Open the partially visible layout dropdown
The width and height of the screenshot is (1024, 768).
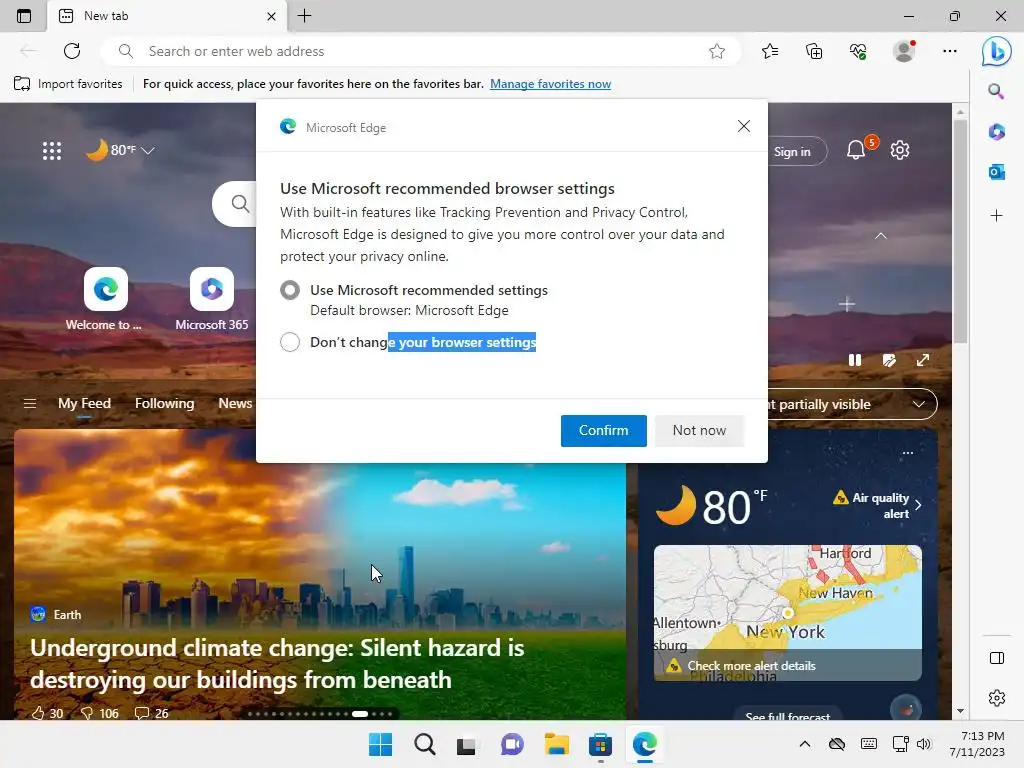pos(852,404)
